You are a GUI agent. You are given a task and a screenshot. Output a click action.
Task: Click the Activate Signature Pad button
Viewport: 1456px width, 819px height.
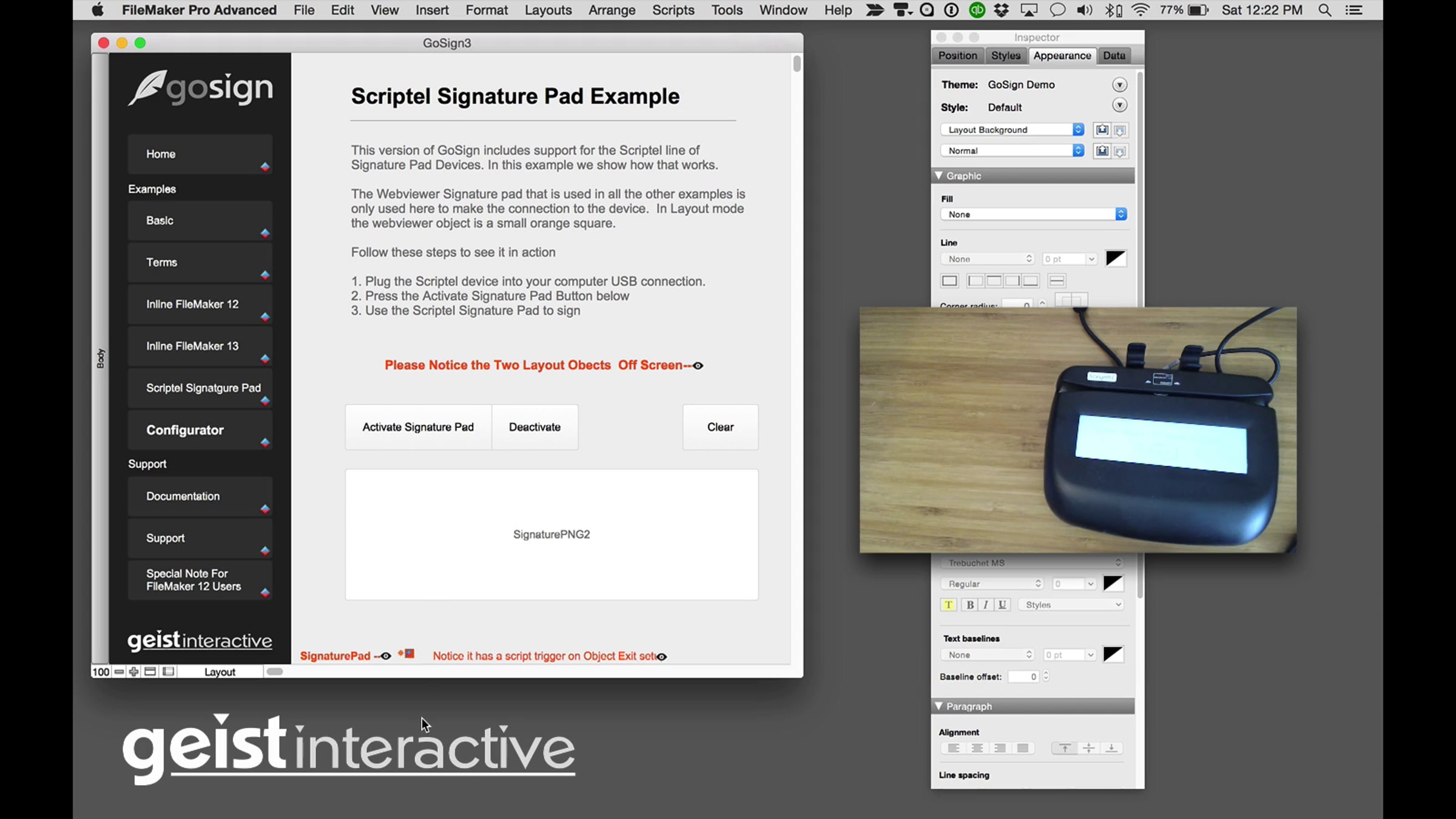[x=418, y=427]
